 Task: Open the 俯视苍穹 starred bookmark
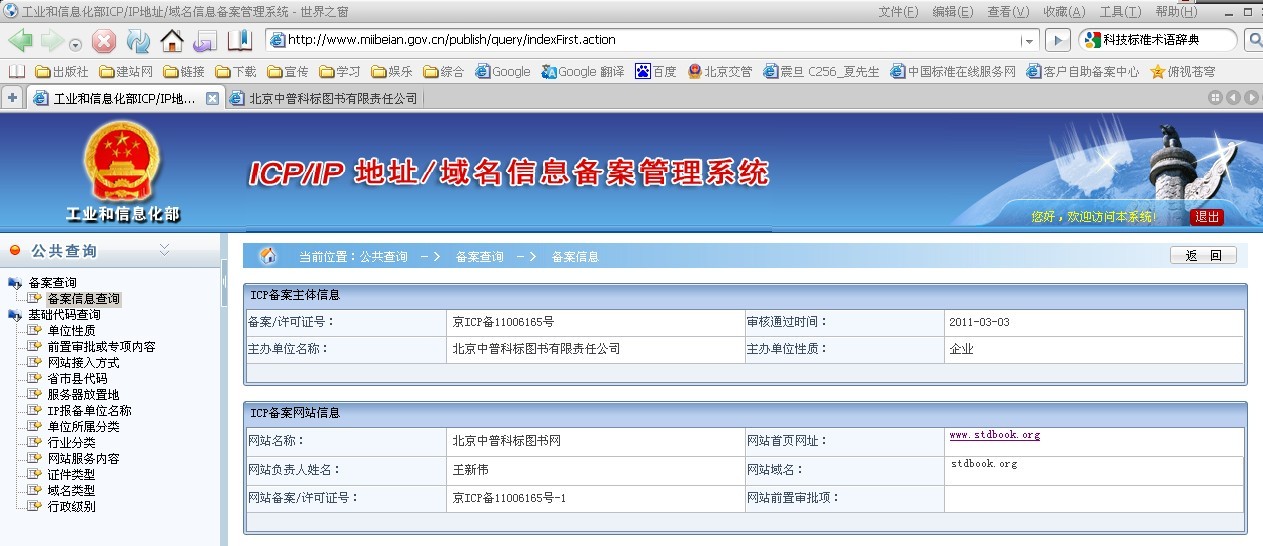(x=1184, y=72)
